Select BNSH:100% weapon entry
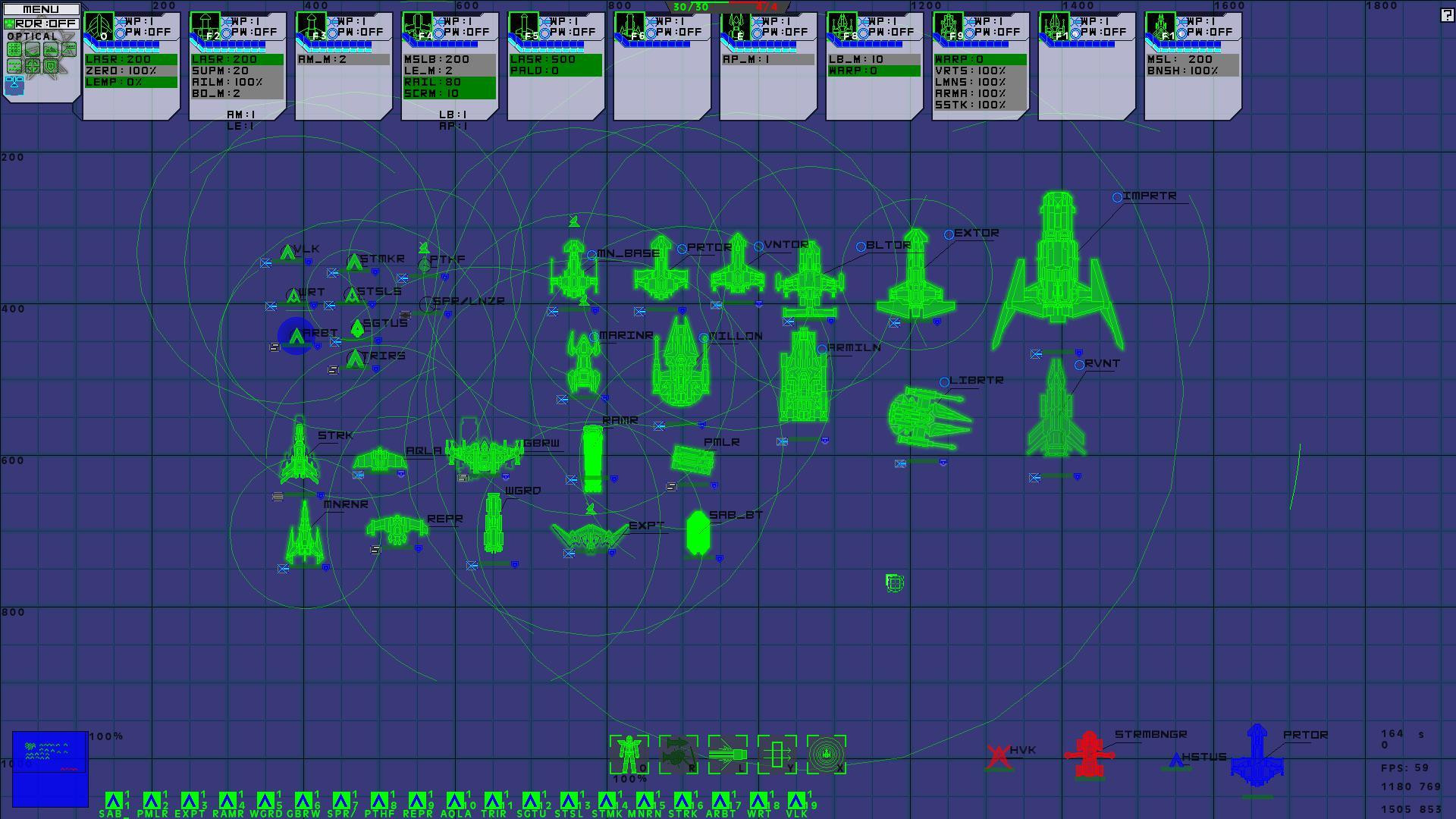This screenshot has height=819, width=1456. click(x=1193, y=71)
